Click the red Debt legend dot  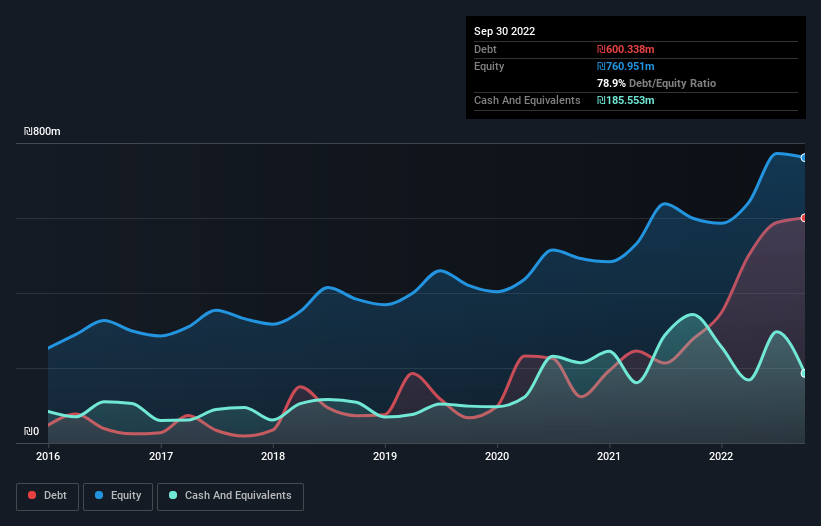tap(32, 495)
